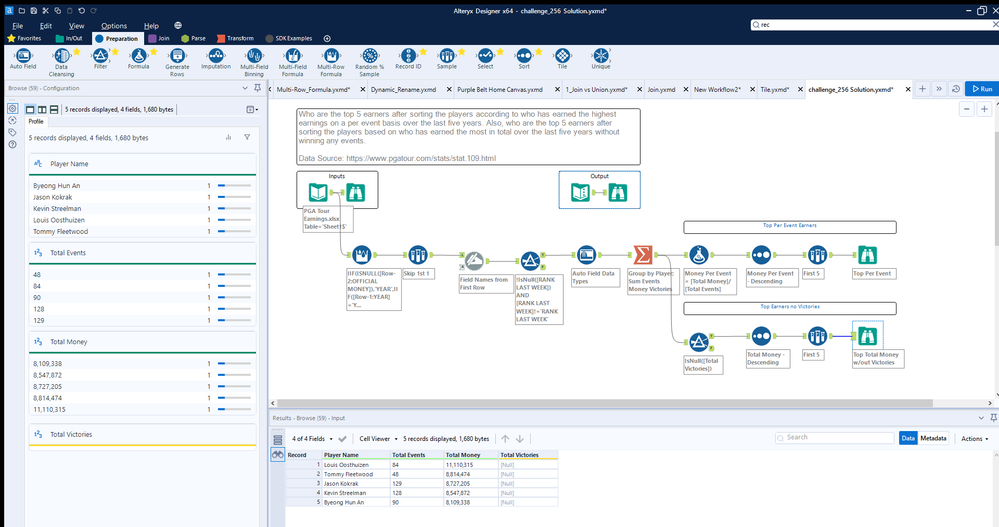Choose the Multi-Row Formula tool
The width and height of the screenshot is (999, 527).
331,62
